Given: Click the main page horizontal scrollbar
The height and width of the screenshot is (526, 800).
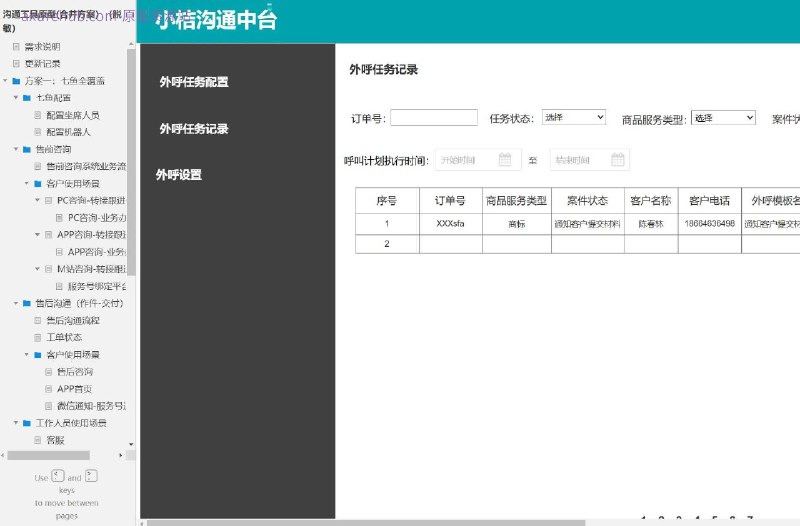Looking at the screenshot, I should (366, 522).
